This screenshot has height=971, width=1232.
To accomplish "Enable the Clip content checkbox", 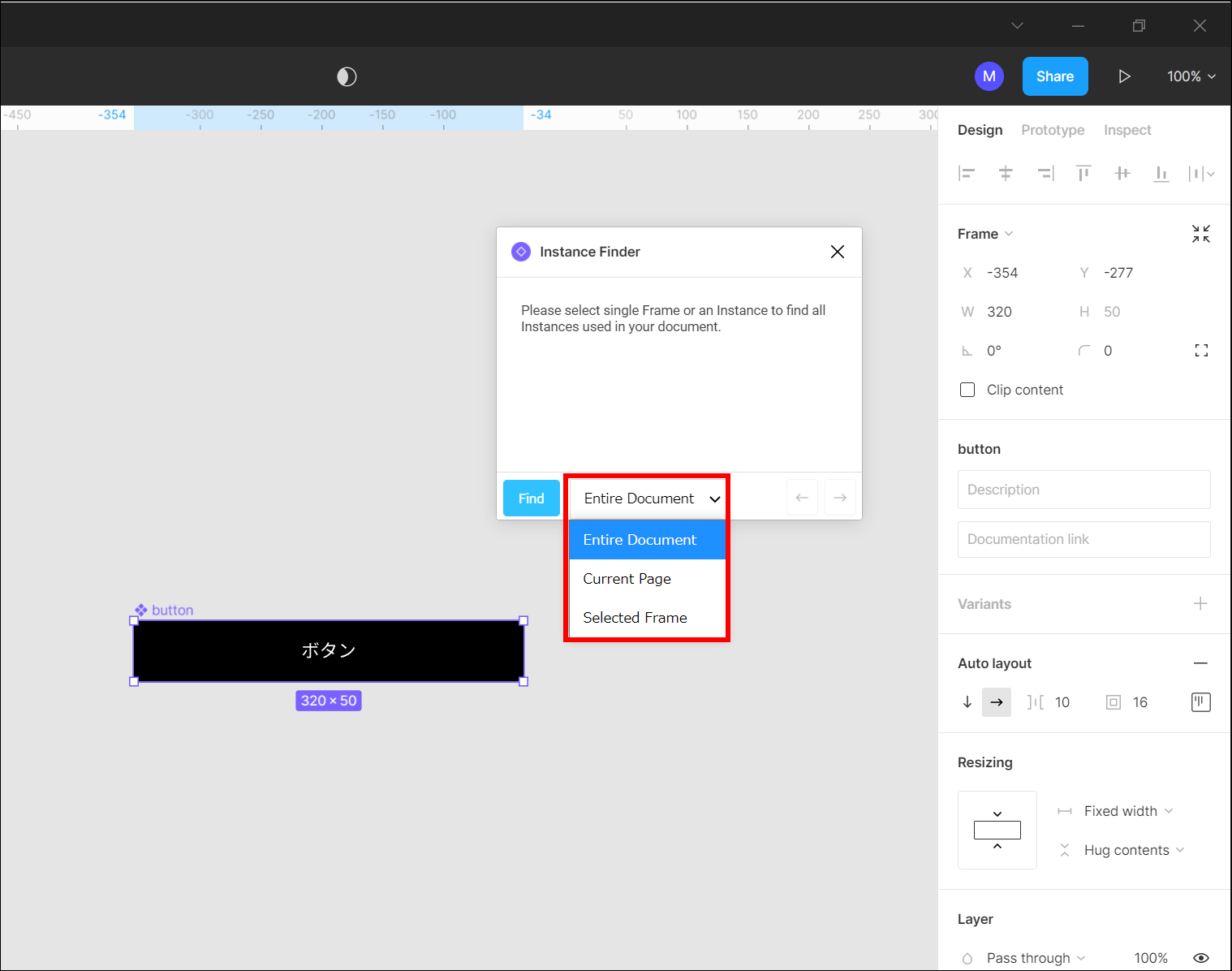I will (x=967, y=390).
